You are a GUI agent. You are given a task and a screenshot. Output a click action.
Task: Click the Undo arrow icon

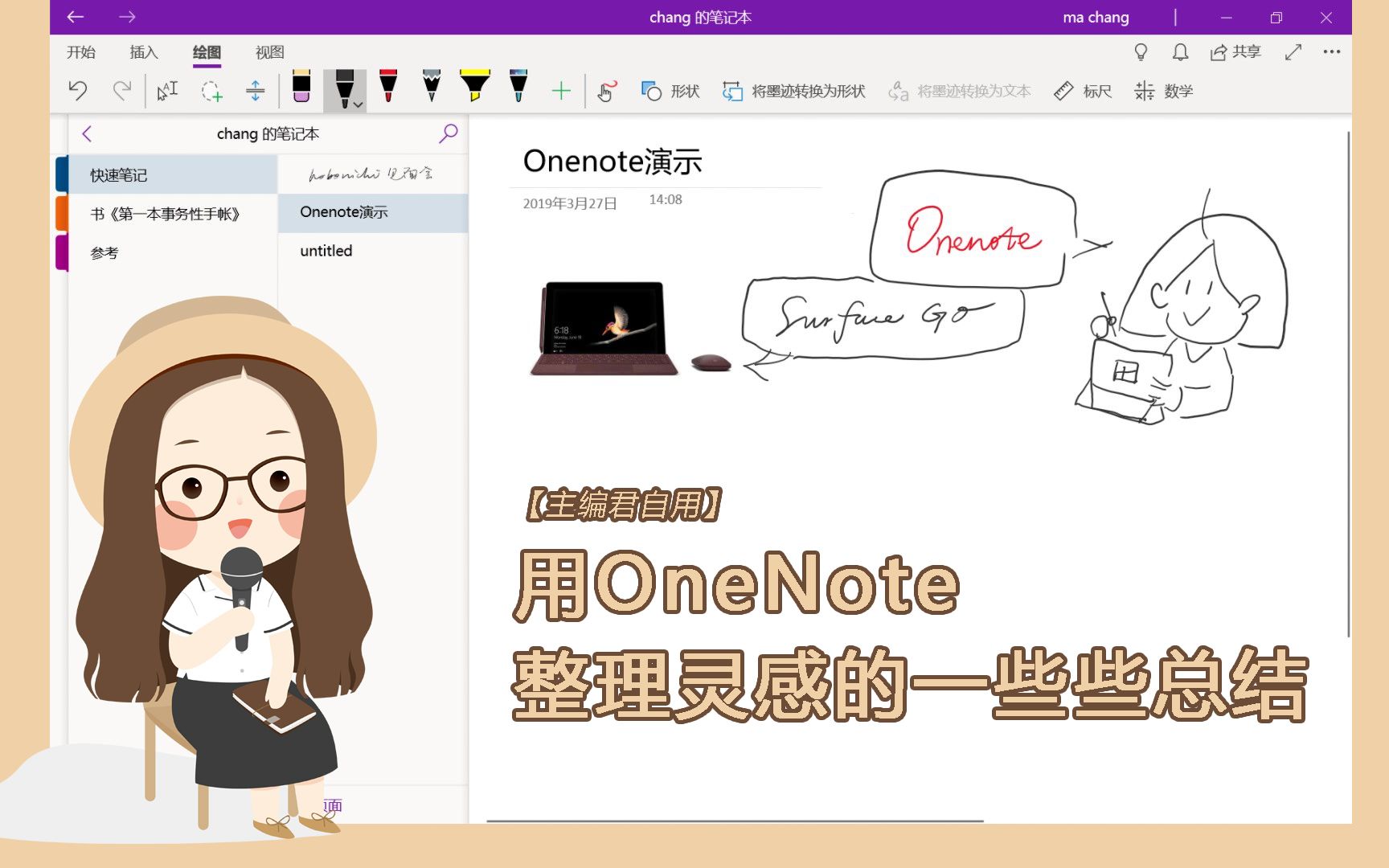[x=78, y=90]
